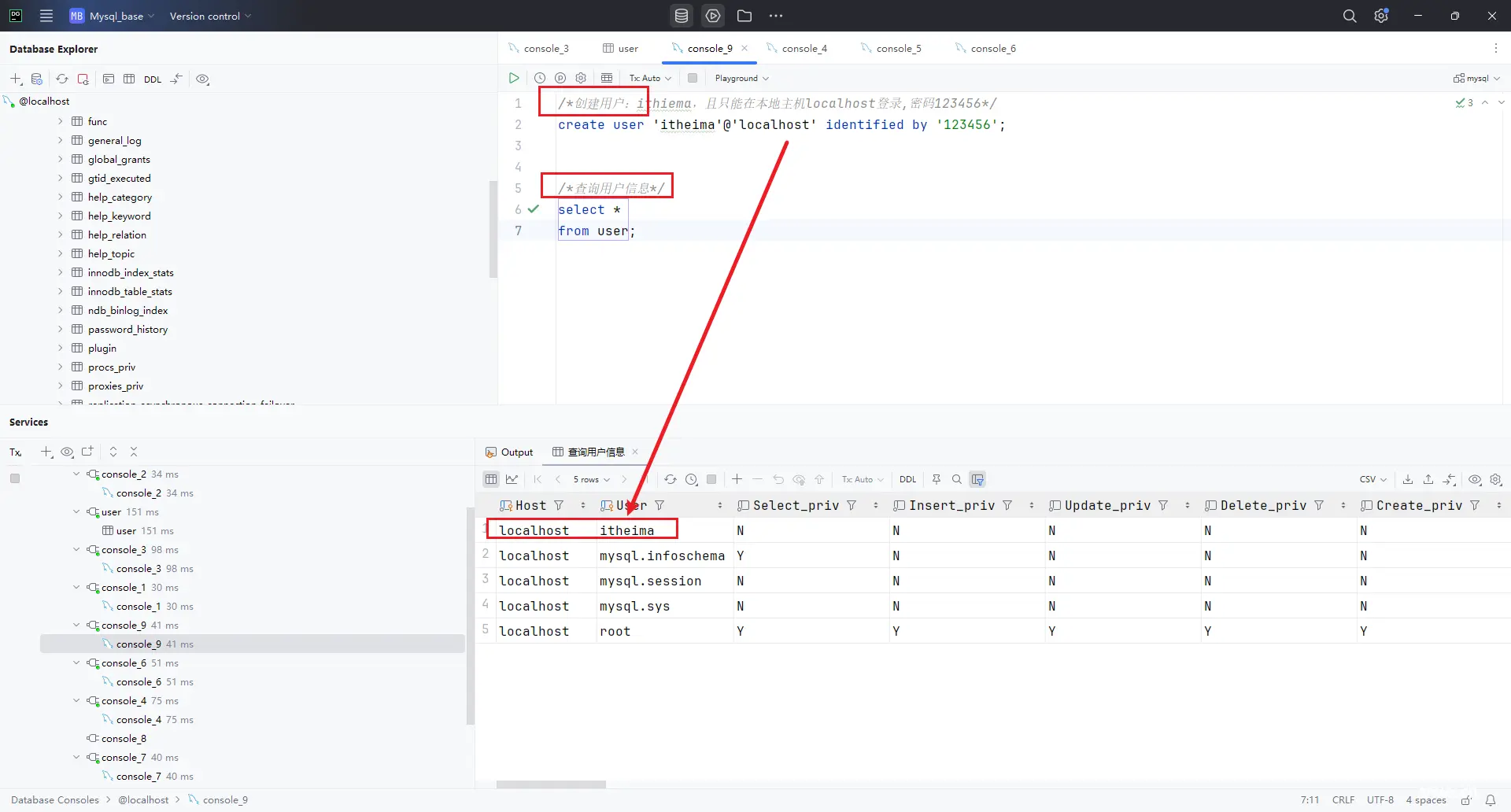Switch to Output tab in Services

pos(509,452)
